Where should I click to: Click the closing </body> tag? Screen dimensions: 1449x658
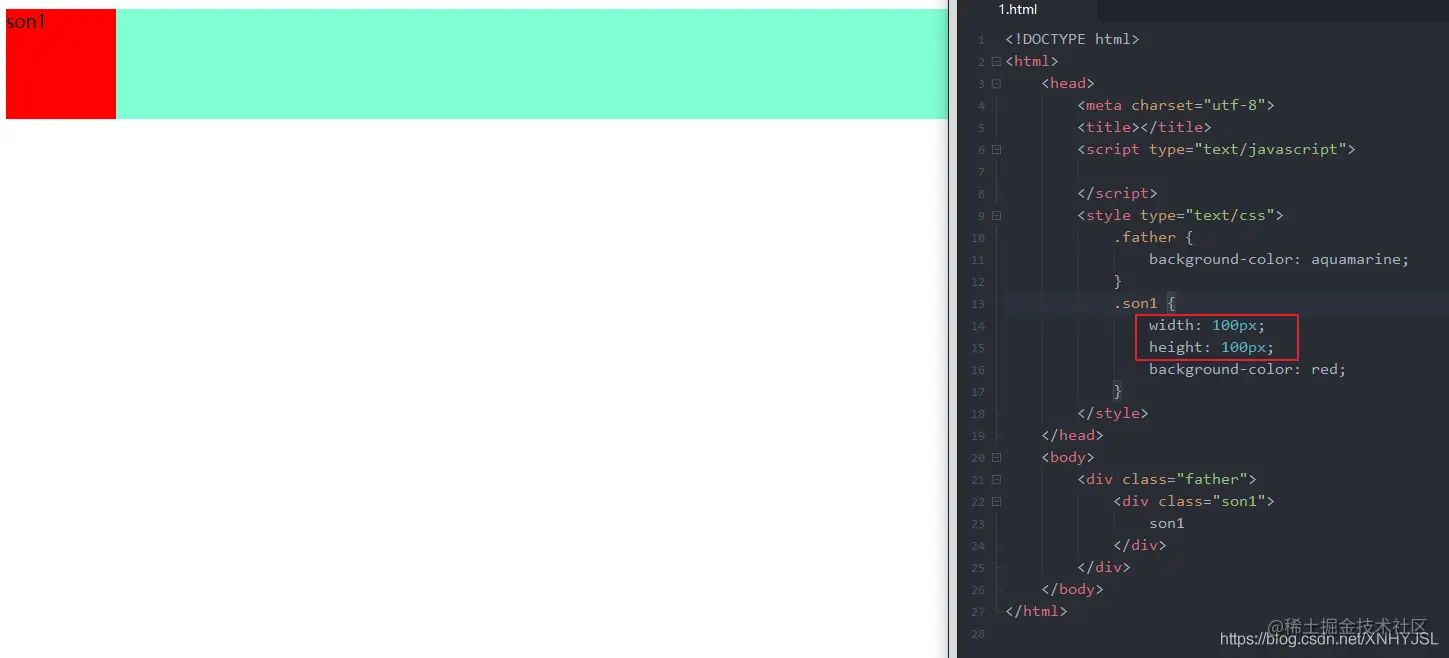[1072, 589]
